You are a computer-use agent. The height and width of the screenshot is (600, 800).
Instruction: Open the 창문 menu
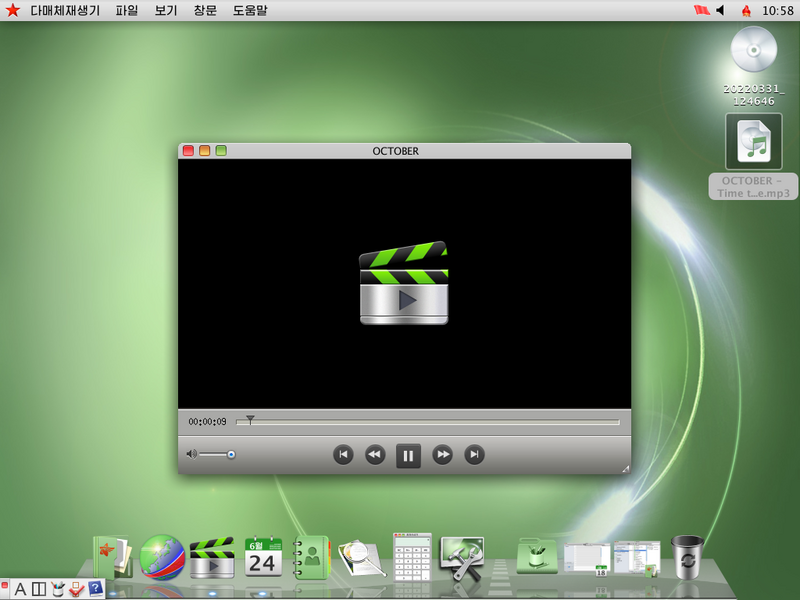204,10
